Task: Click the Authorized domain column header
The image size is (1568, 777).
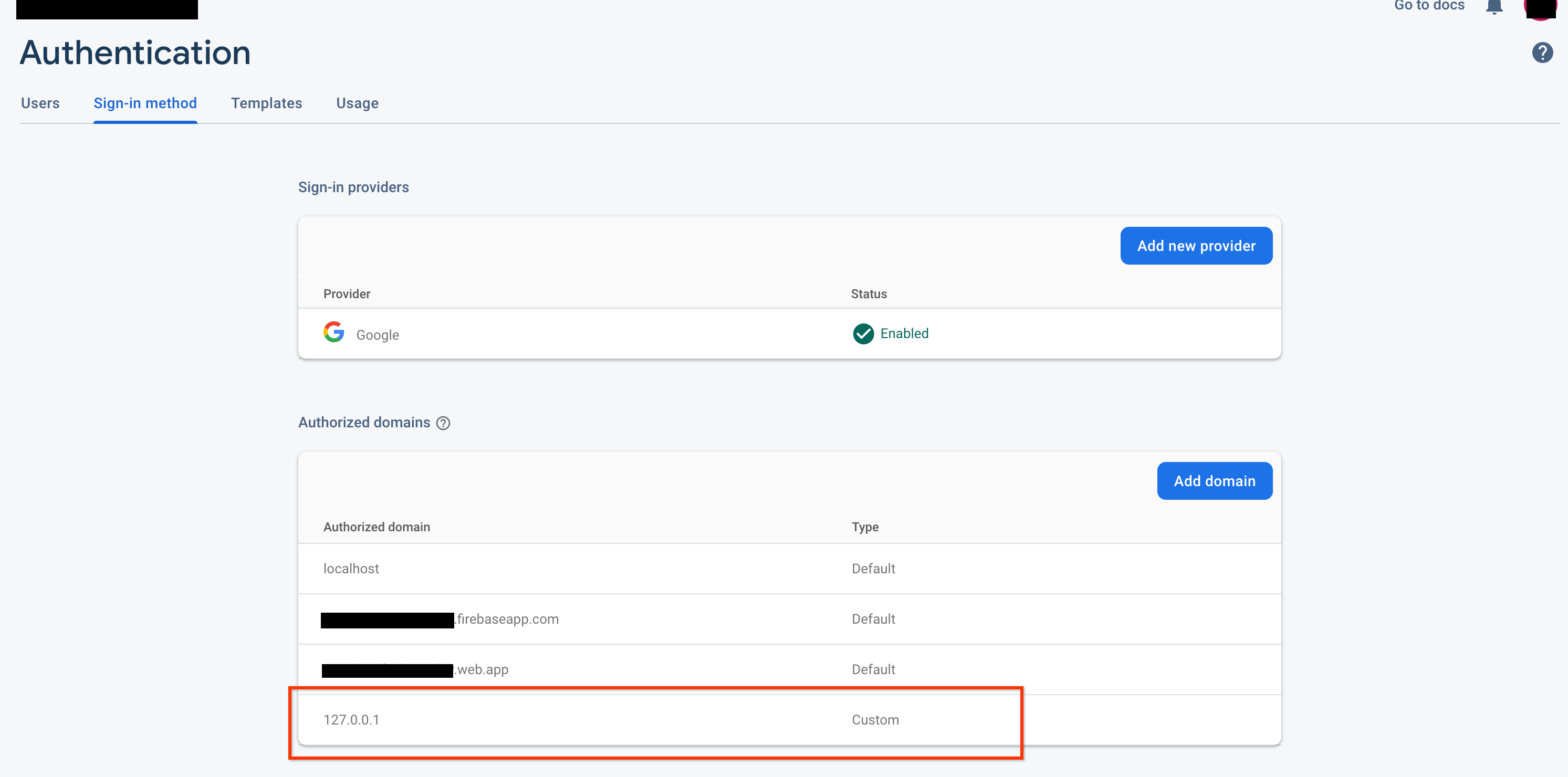Action: coord(376,527)
